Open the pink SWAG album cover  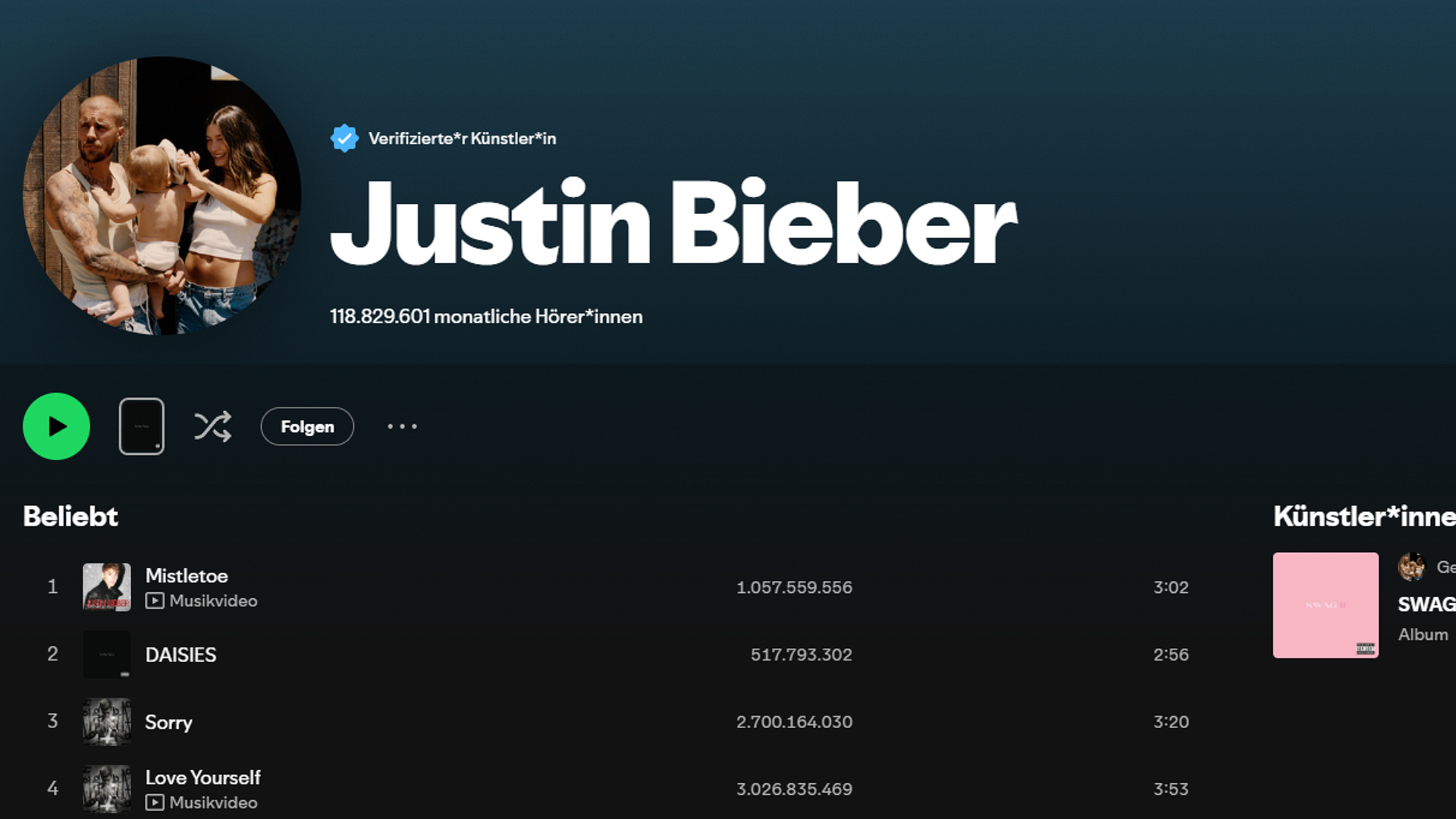coord(1326,605)
